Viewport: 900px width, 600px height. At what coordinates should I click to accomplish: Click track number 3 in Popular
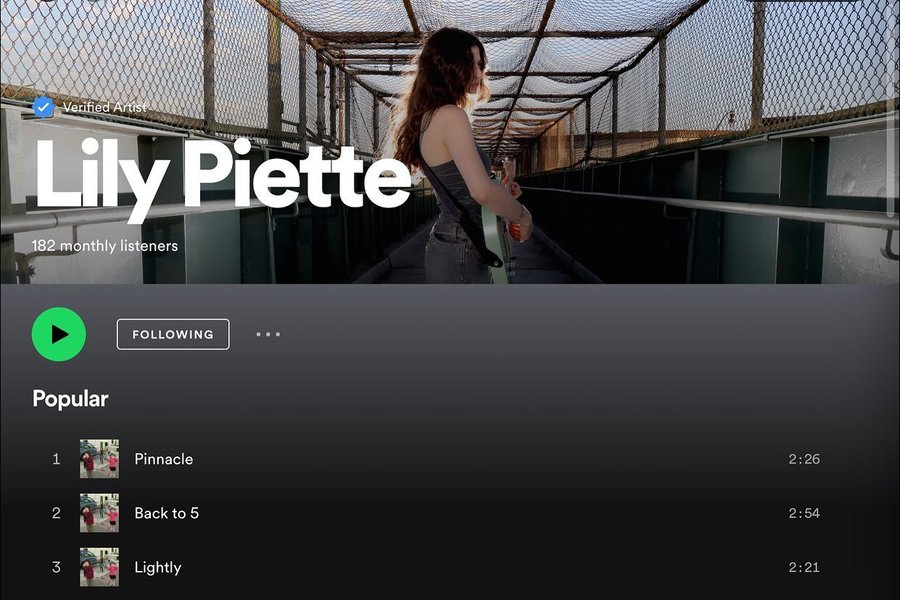coord(56,567)
